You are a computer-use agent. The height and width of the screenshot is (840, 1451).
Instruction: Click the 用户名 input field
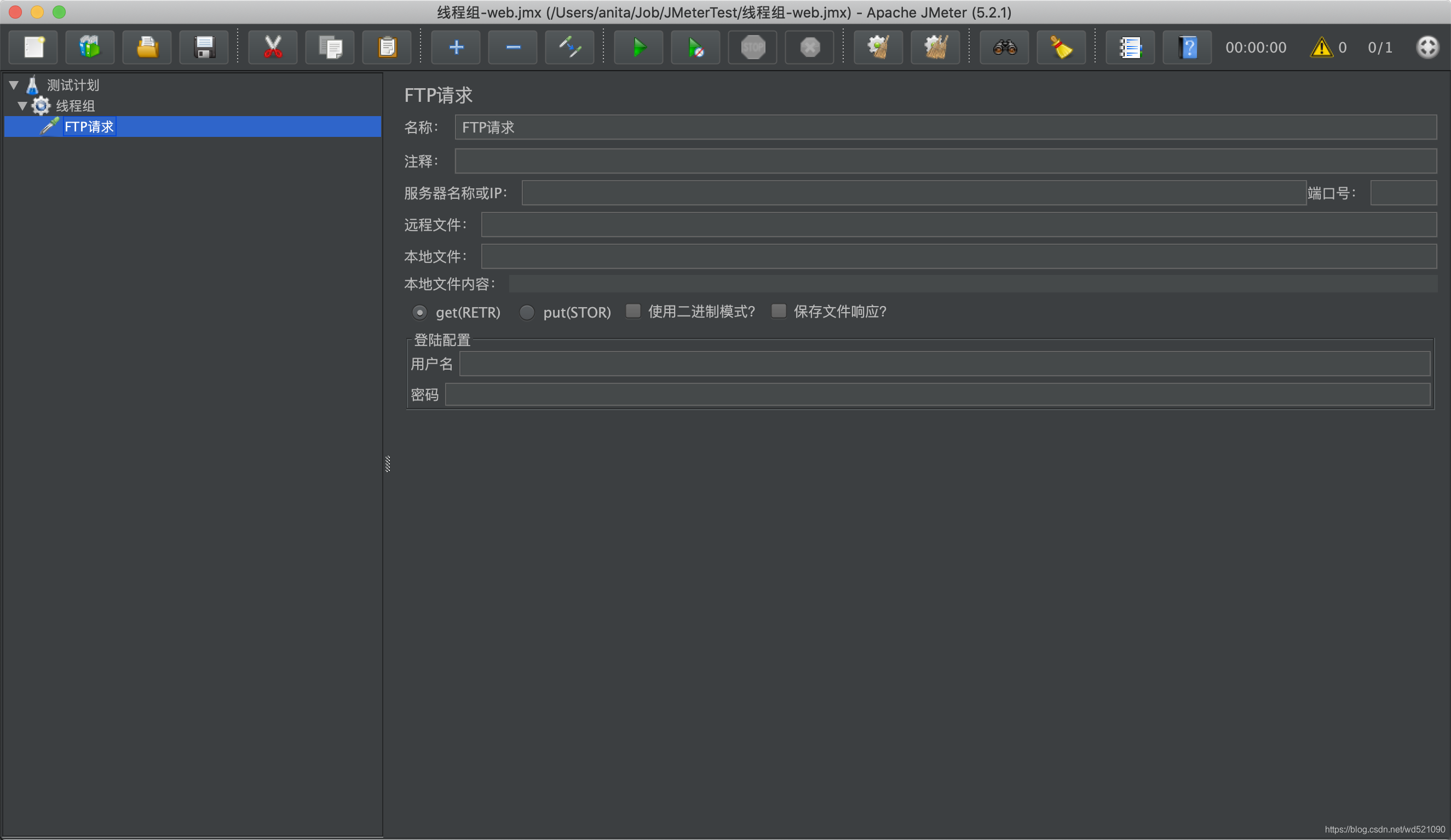coord(945,364)
